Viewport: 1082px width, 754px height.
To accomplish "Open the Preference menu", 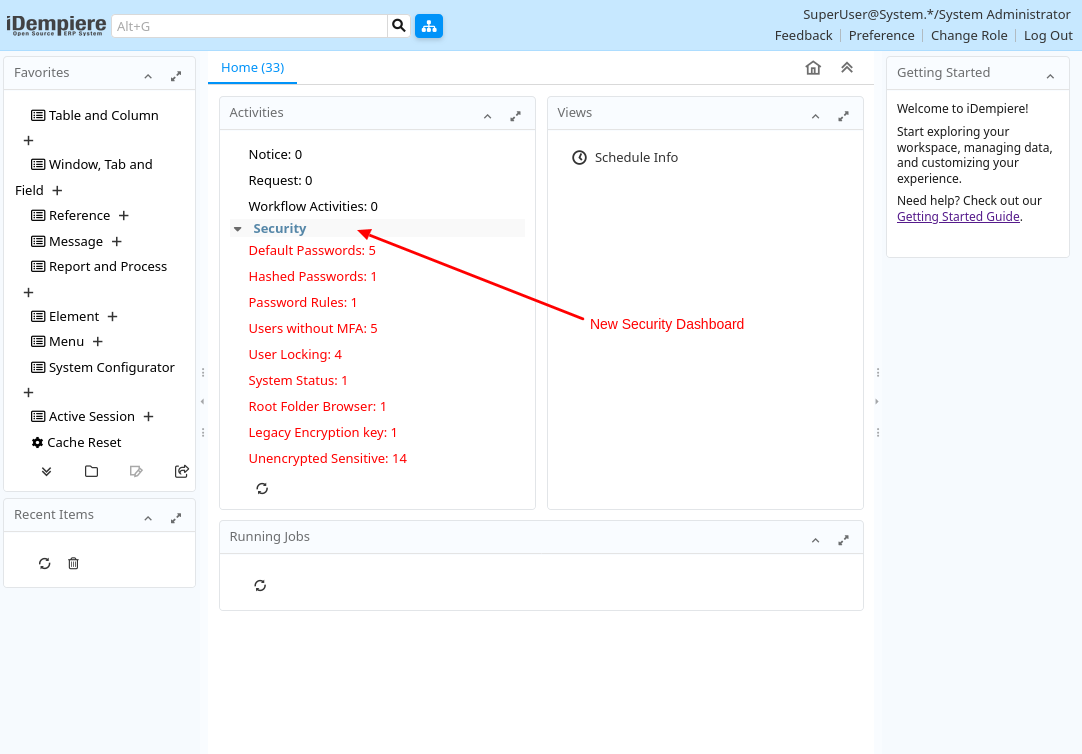I will 881,35.
